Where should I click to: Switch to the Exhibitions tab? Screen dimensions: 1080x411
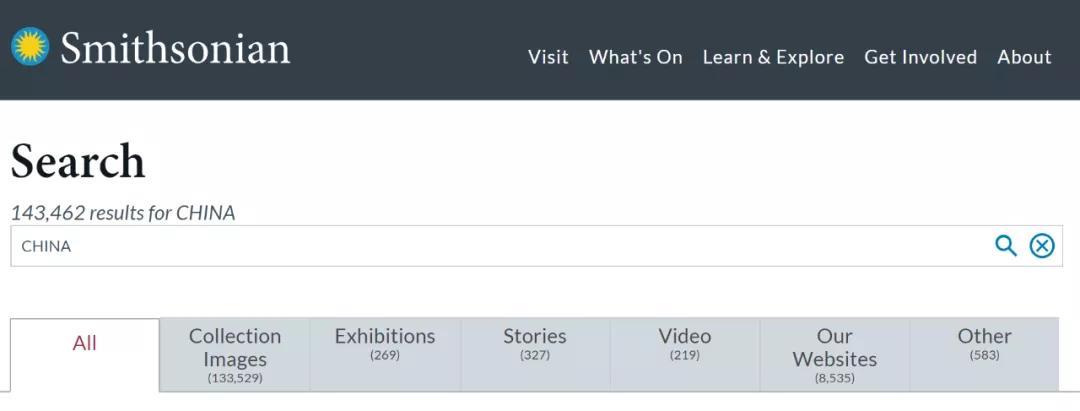click(385, 343)
